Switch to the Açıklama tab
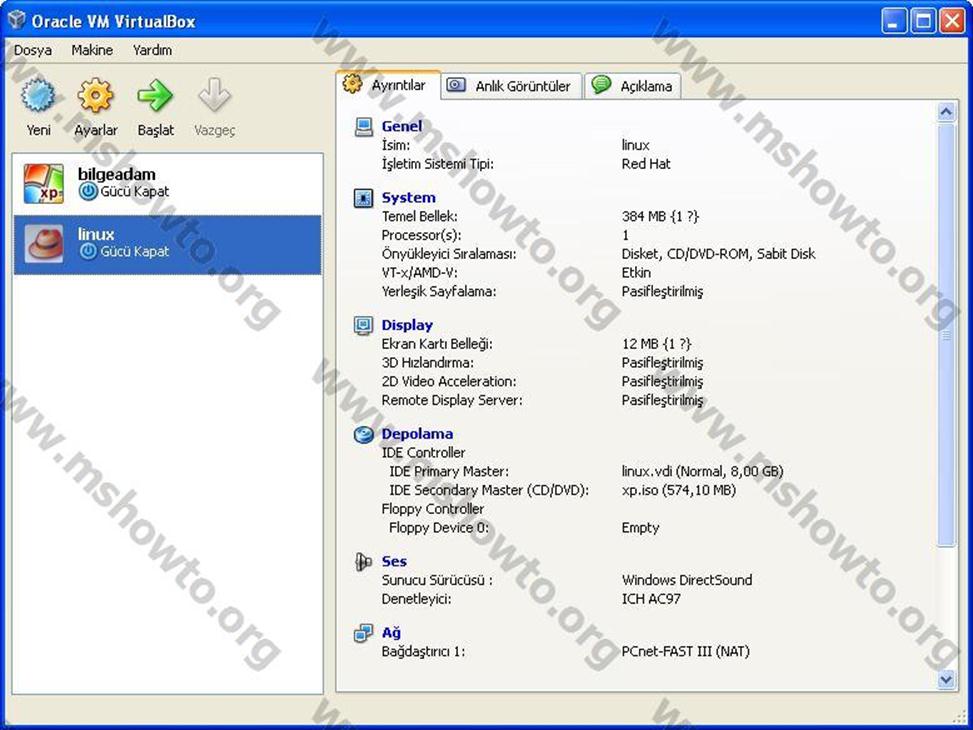Screen dimensions: 973x730 pos(633,86)
